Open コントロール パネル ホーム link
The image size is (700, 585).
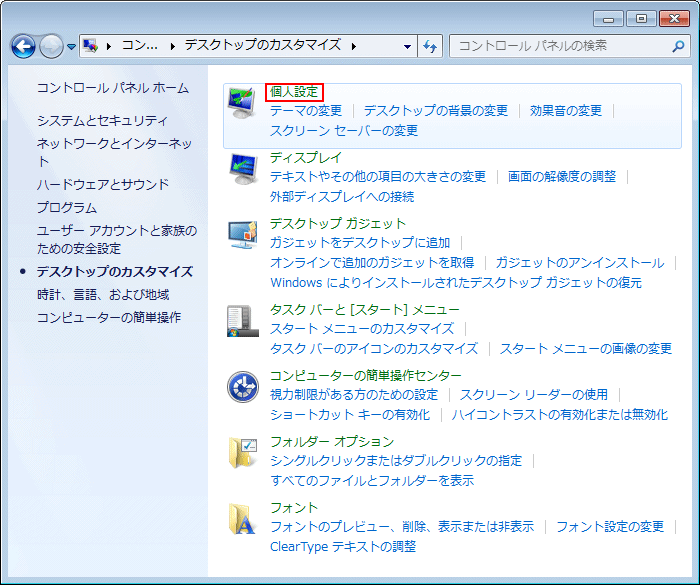(x=112, y=88)
